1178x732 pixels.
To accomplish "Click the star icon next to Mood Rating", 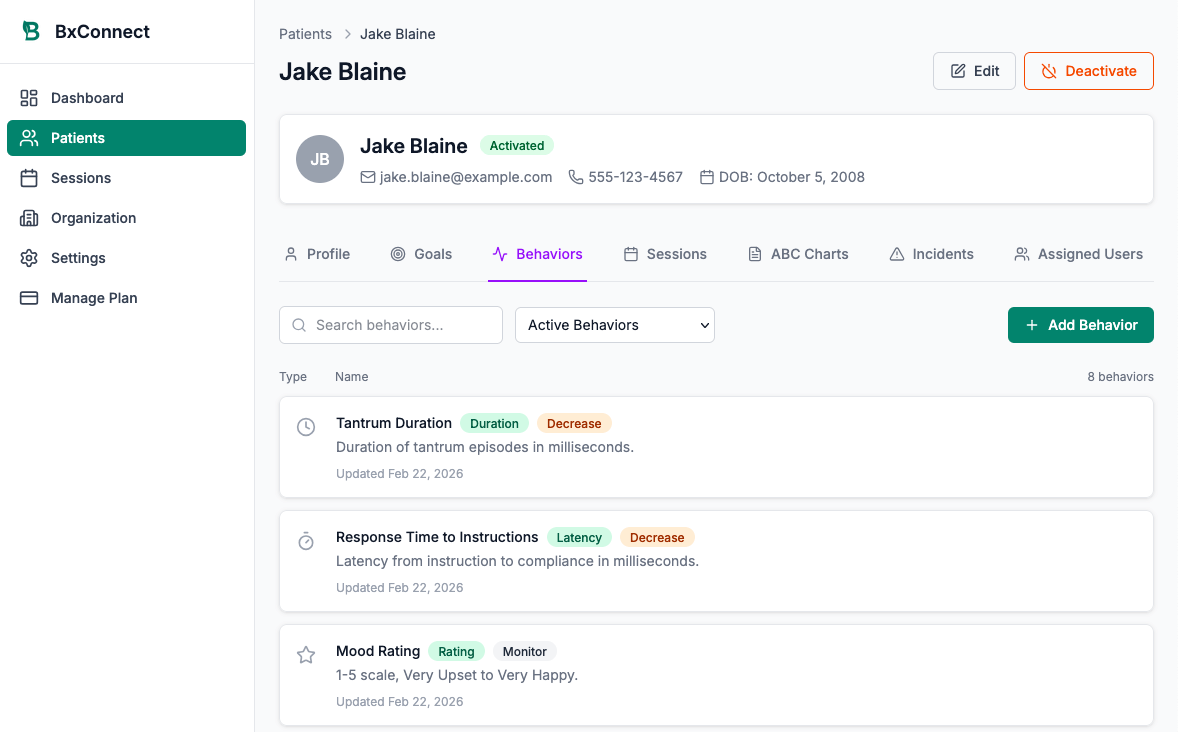I will 306,655.
